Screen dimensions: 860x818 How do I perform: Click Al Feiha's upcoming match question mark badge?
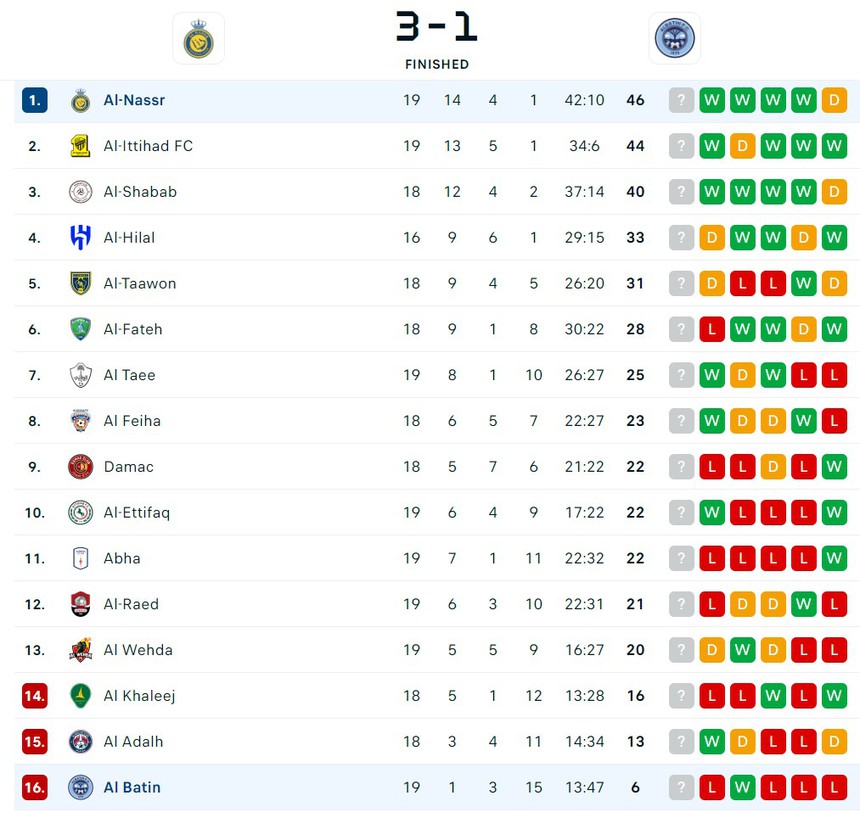(x=681, y=421)
